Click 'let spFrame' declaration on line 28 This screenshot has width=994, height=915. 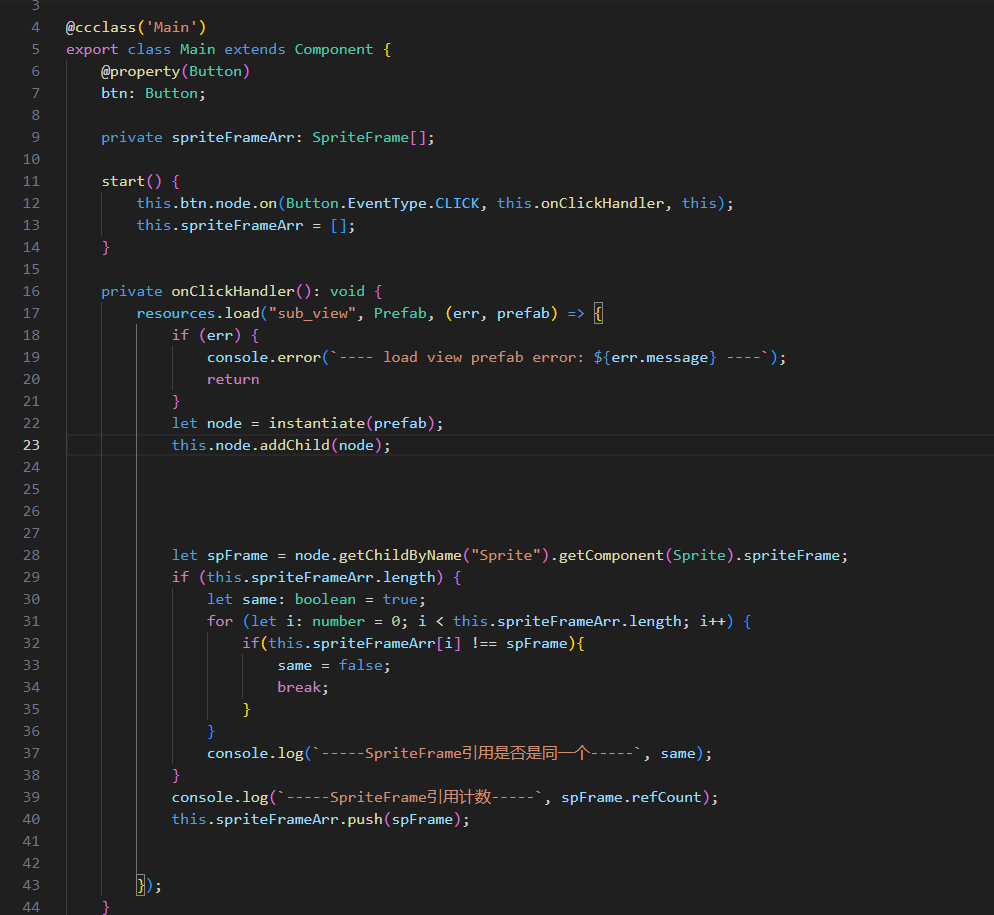[220, 555]
